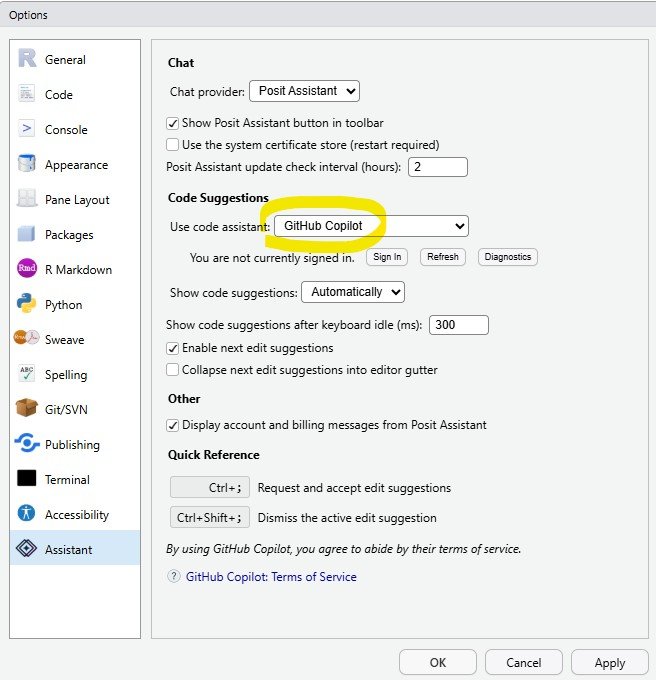Click the update check interval hours field
Viewport: 656px width, 680px height.
tap(438, 167)
